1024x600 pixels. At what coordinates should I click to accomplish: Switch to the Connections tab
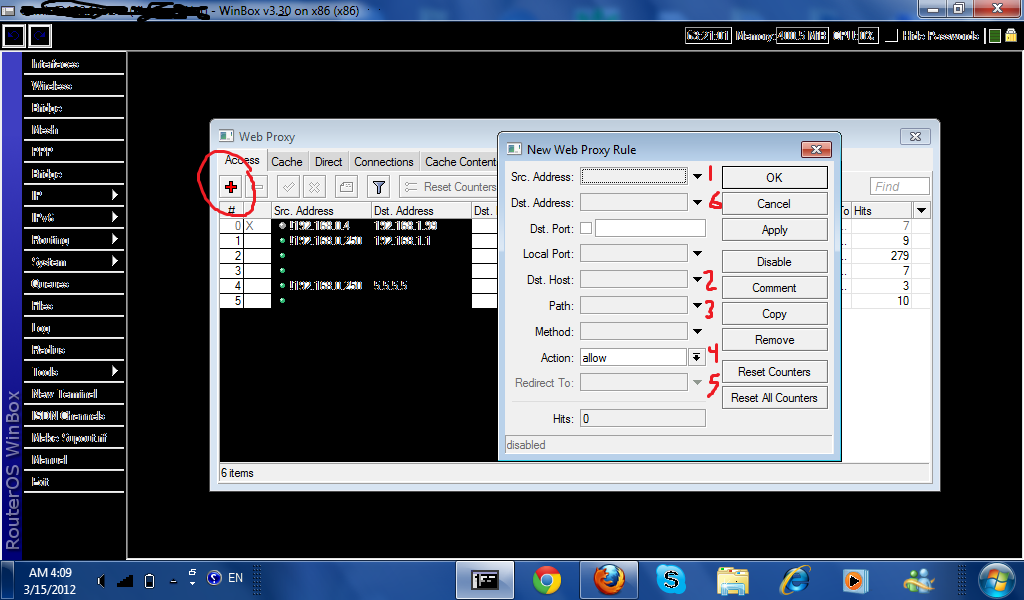[384, 162]
